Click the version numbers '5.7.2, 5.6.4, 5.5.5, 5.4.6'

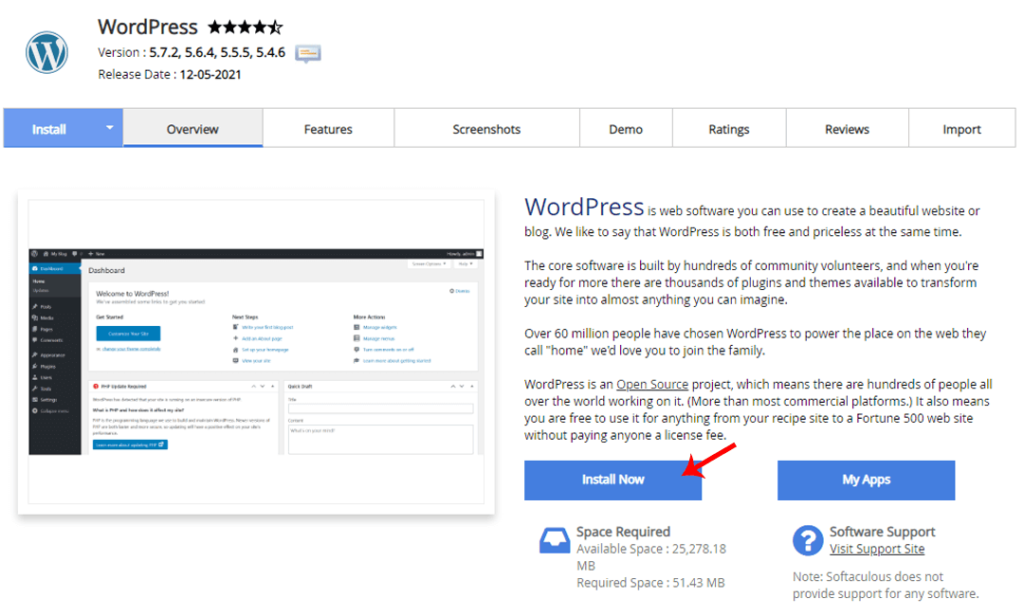(x=217, y=52)
